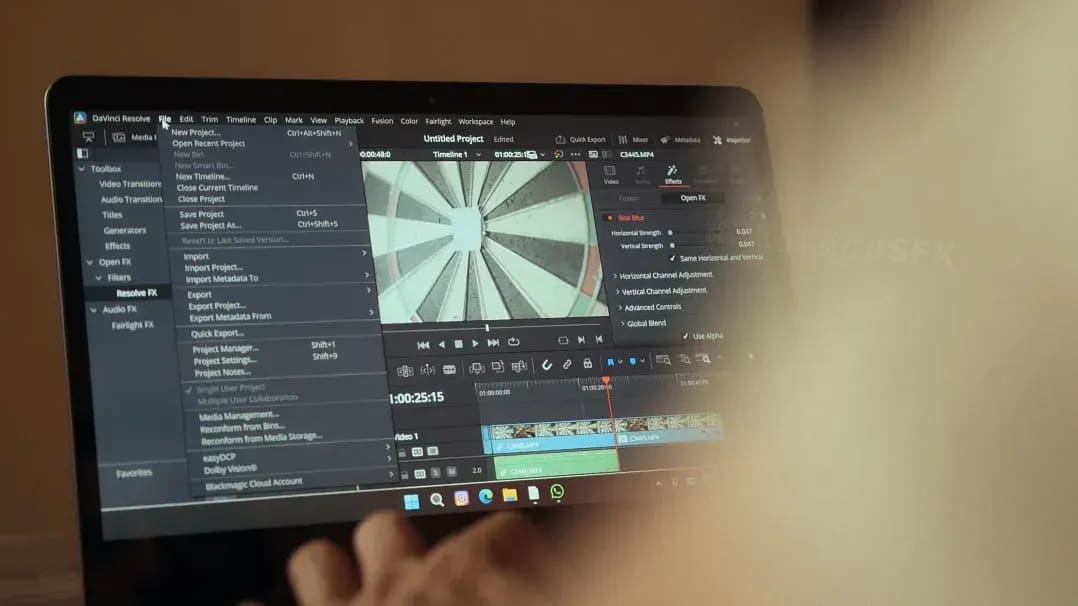1078x606 pixels.
Task: Collapse the Toolbox tree in the effects panel
Action: tap(82, 169)
